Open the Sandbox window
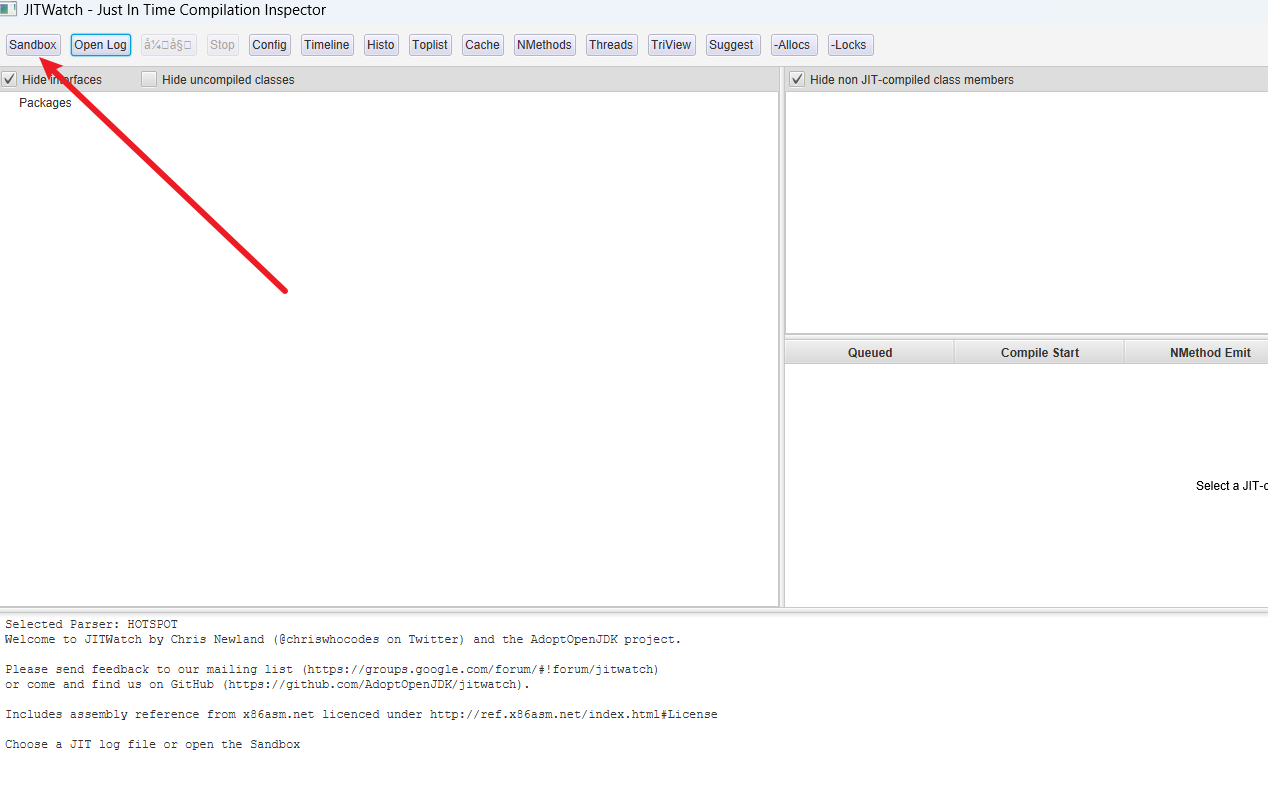Image resolution: width=1268 pixels, height=790 pixels. (x=33, y=45)
